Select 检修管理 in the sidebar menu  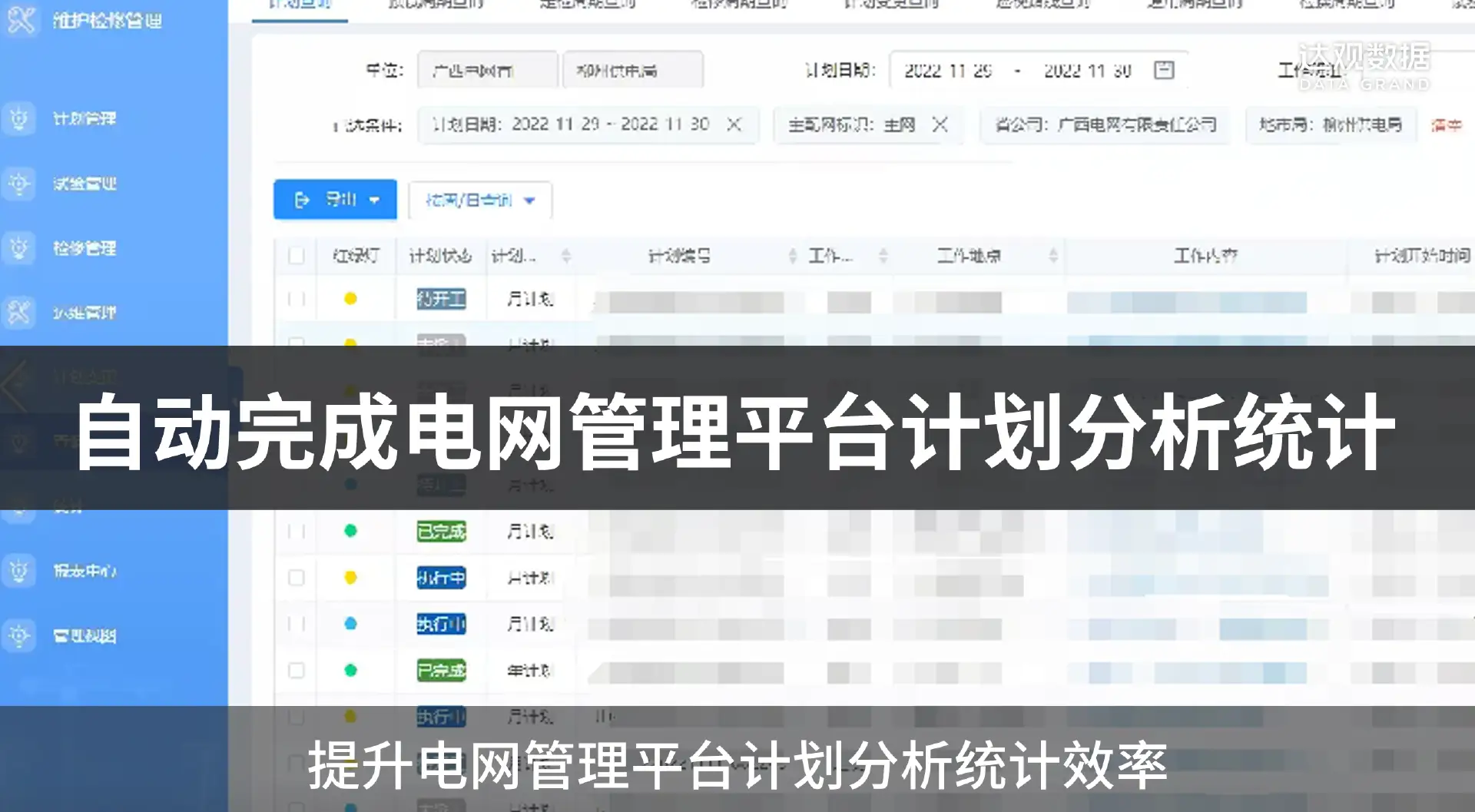pyautogui.click(x=85, y=248)
